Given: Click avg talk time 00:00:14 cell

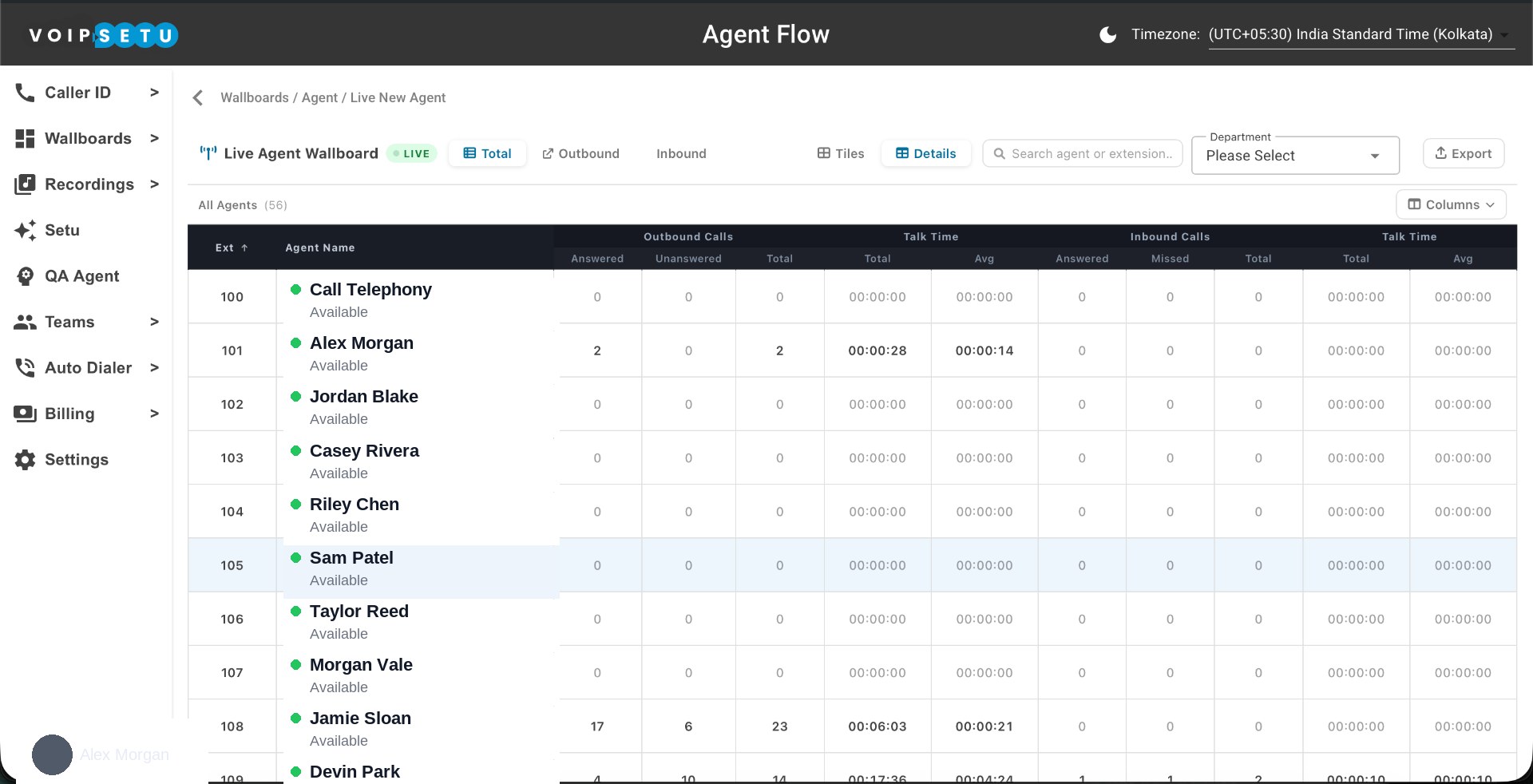Looking at the screenshot, I should click(984, 350).
